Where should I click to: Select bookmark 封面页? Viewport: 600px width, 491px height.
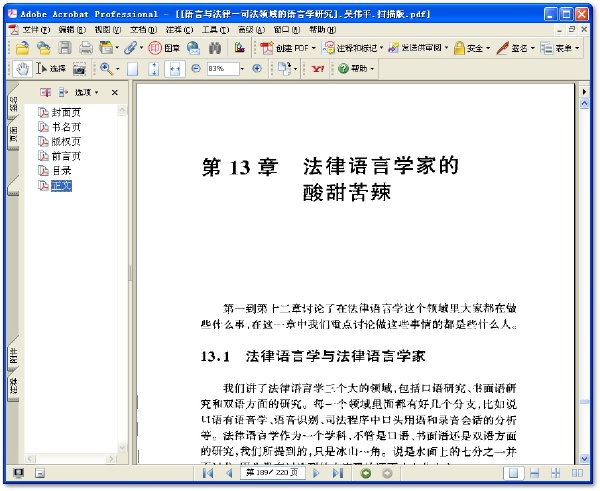(x=66, y=112)
